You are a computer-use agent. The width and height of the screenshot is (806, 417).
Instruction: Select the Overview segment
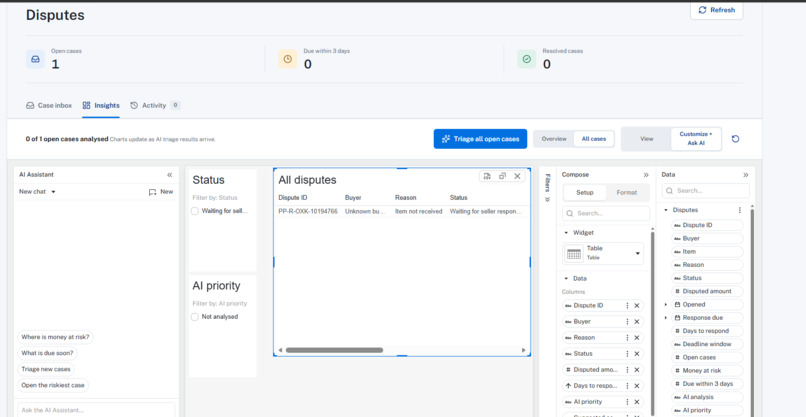(x=554, y=139)
